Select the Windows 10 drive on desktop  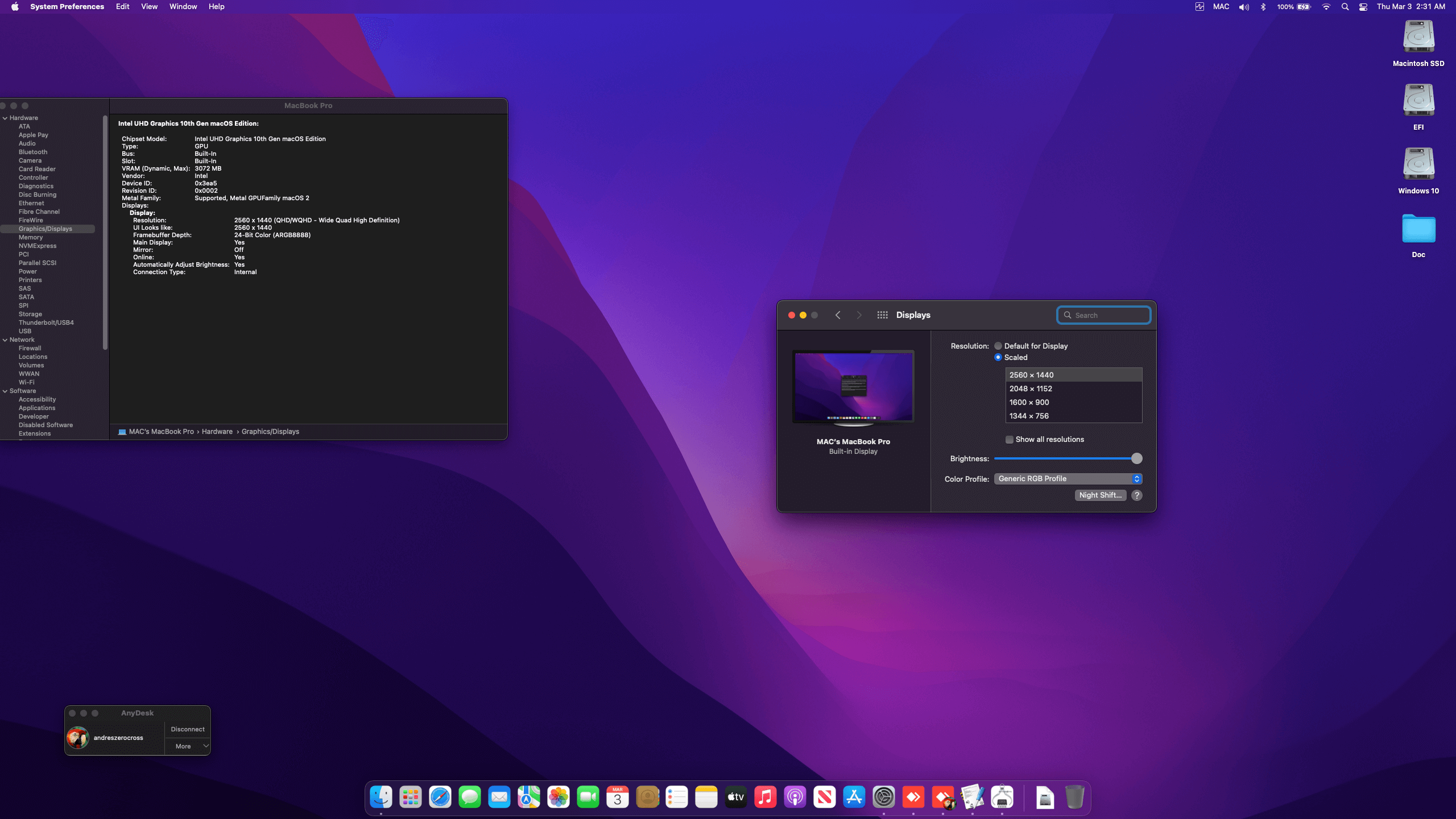coord(1418,165)
